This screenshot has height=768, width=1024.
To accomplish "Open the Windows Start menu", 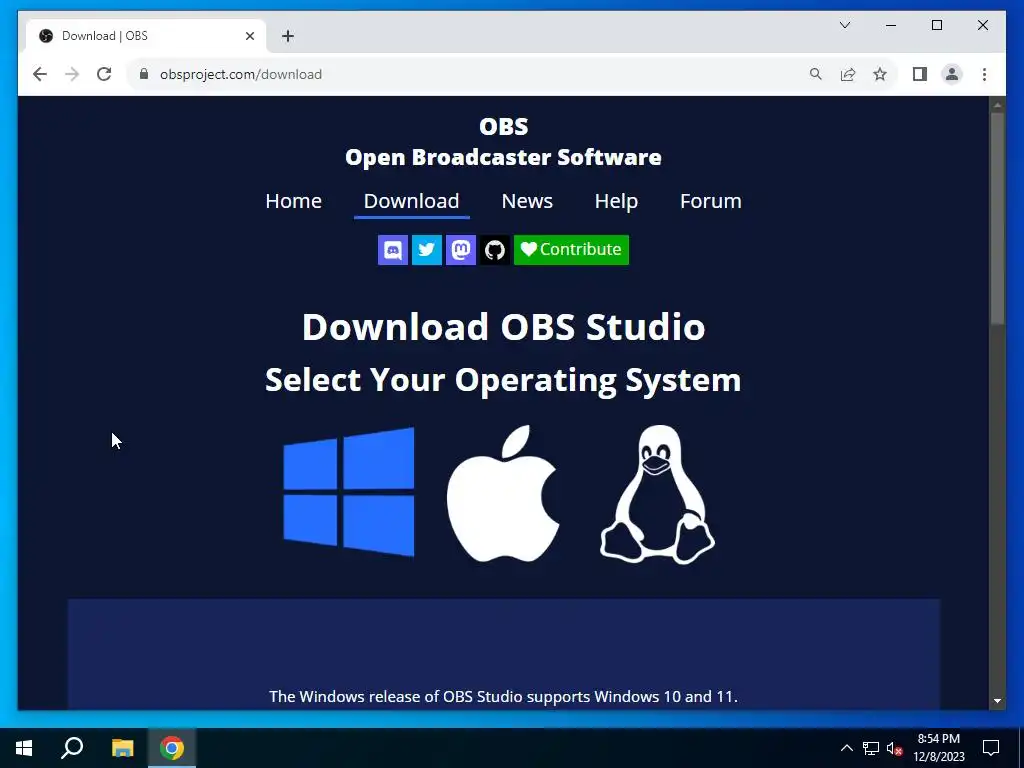I will 24,748.
